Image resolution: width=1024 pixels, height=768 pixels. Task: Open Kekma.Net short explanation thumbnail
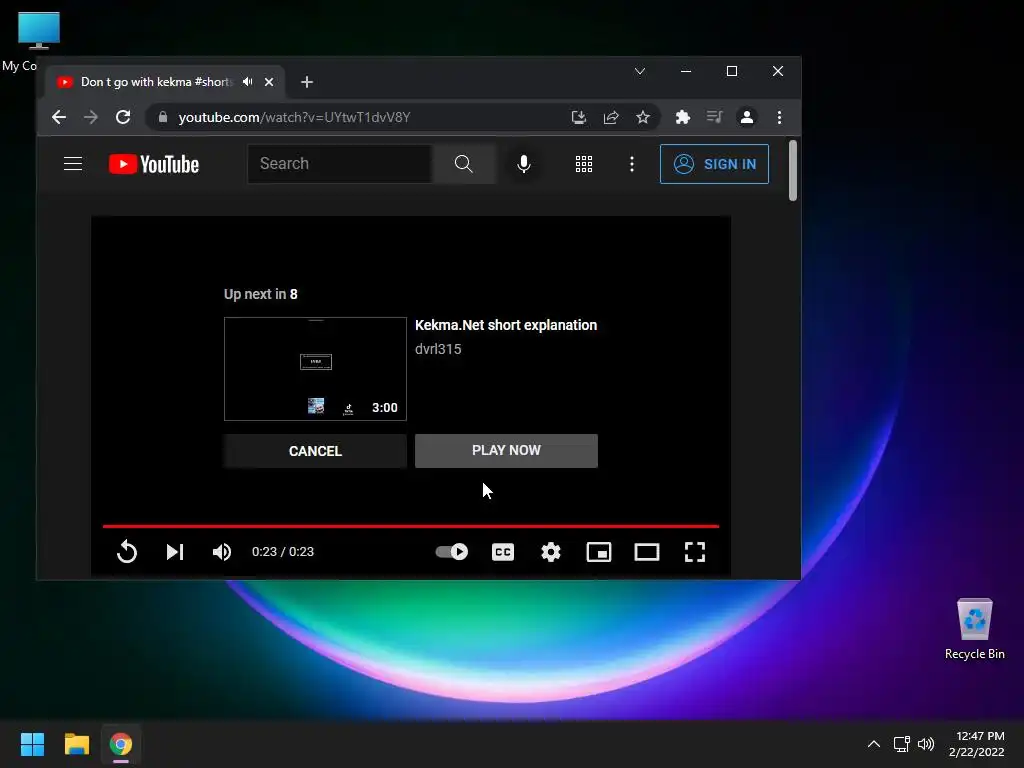tap(315, 369)
